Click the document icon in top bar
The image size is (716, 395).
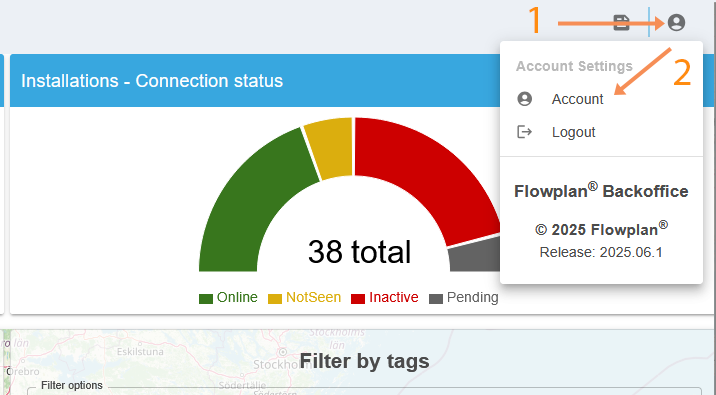click(x=621, y=22)
